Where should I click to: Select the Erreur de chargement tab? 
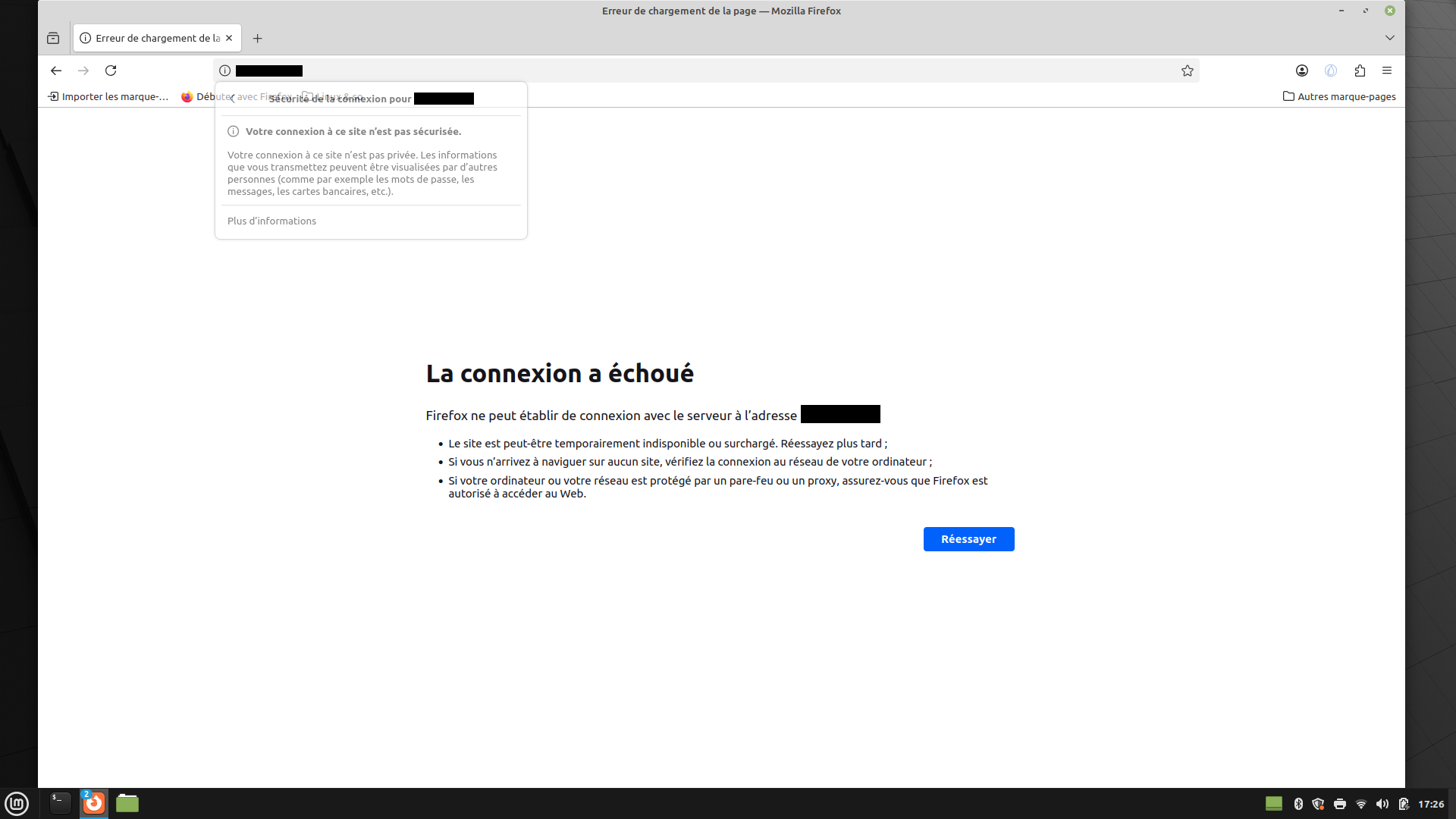pos(152,38)
